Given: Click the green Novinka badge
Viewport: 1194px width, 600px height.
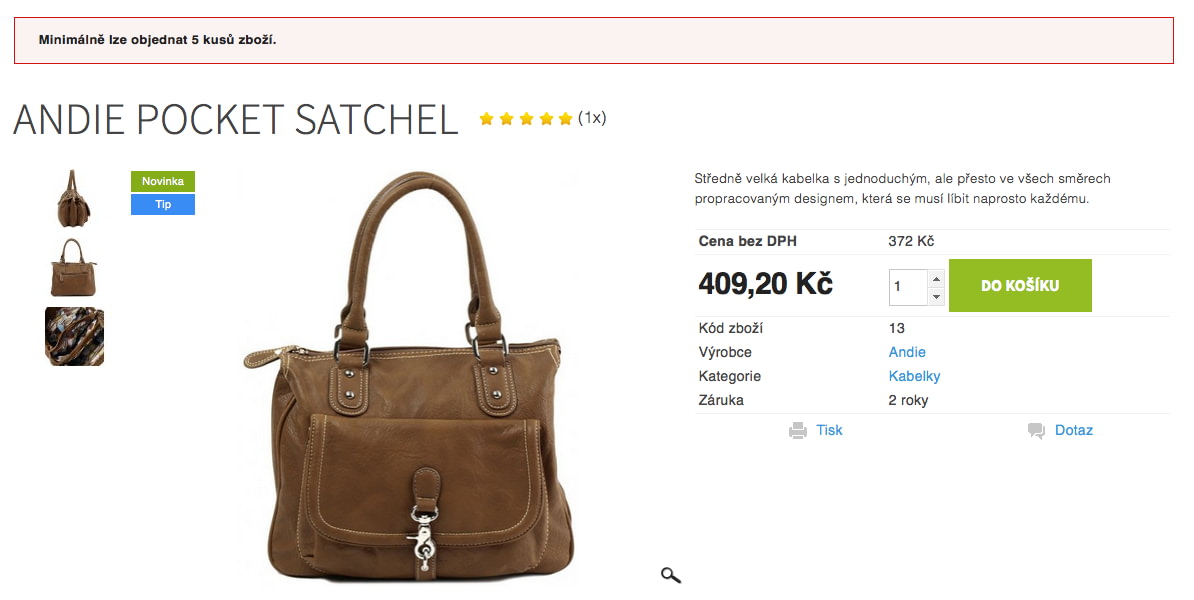Looking at the screenshot, I should (x=163, y=181).
